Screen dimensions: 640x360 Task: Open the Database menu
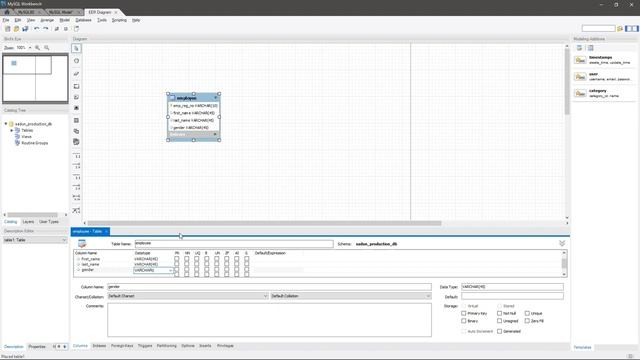[x=83, y=20]
